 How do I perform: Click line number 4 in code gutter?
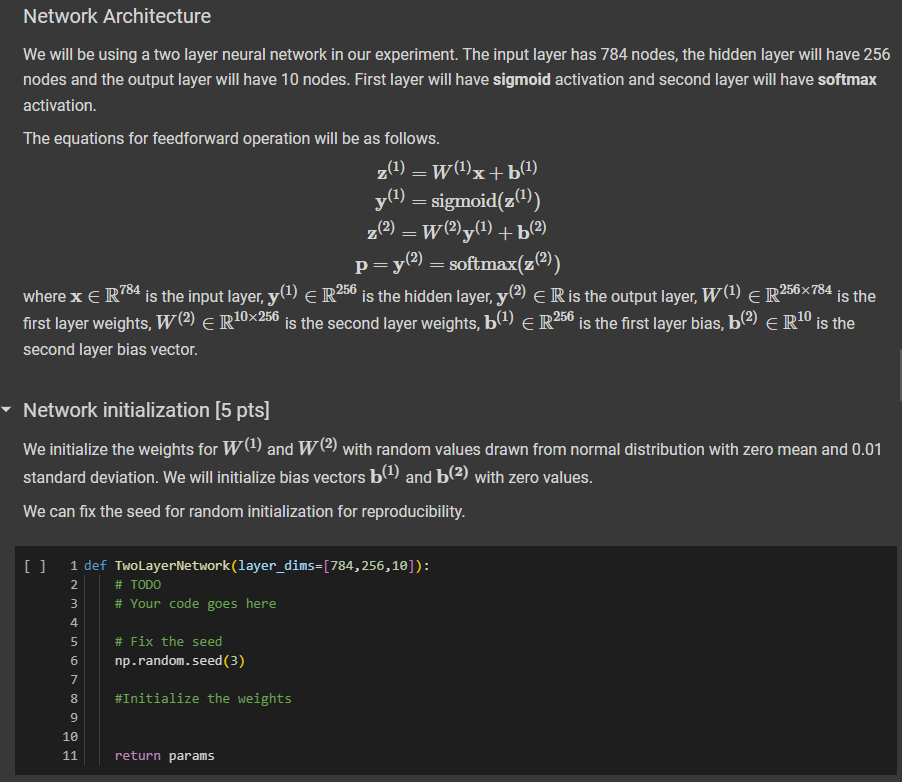[74, 623]
